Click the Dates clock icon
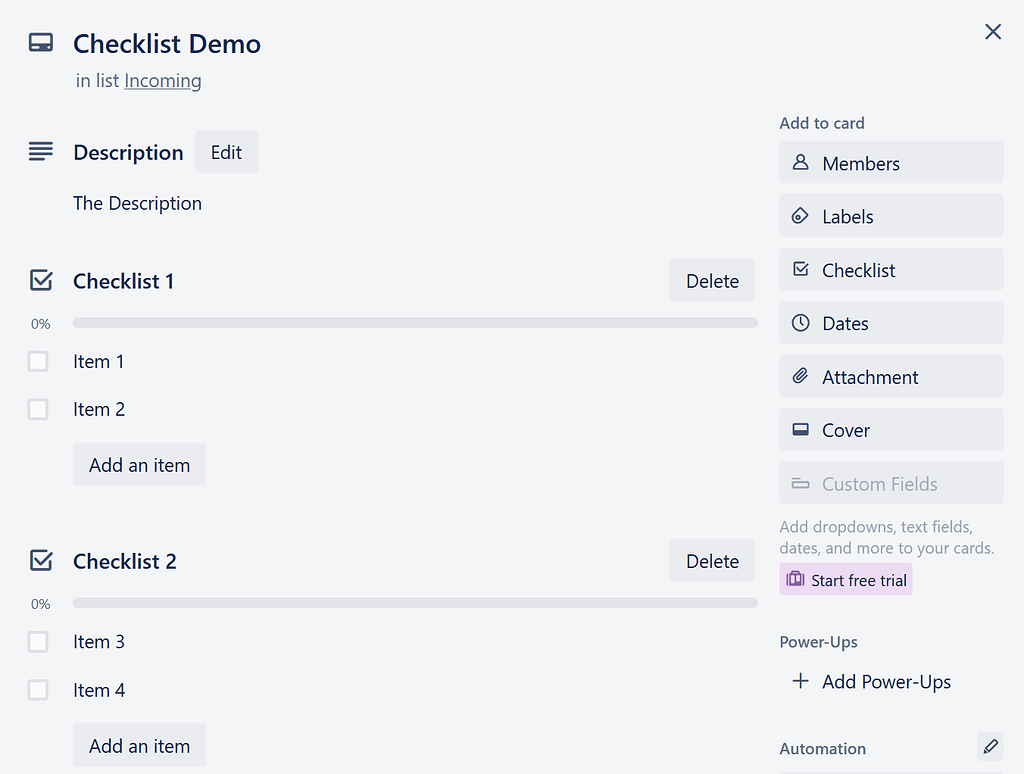 click(800, 322)
